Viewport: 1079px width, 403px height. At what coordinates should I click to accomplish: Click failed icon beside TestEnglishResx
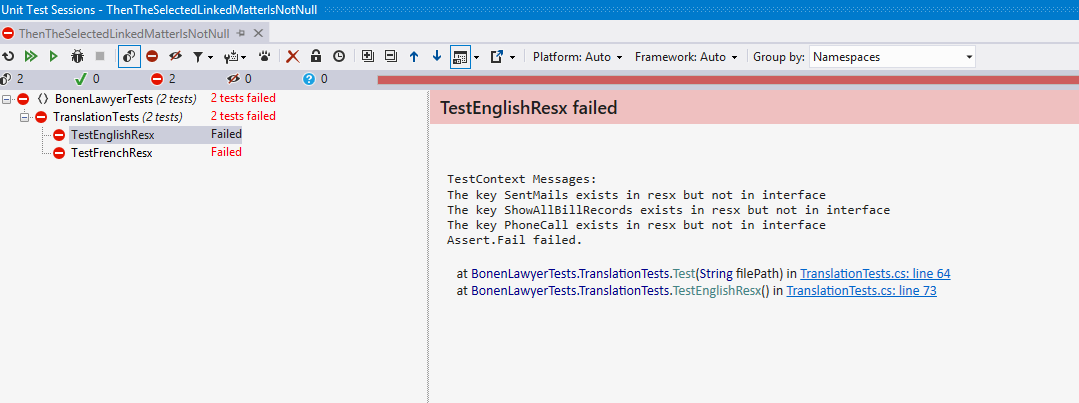pos(59,135)
